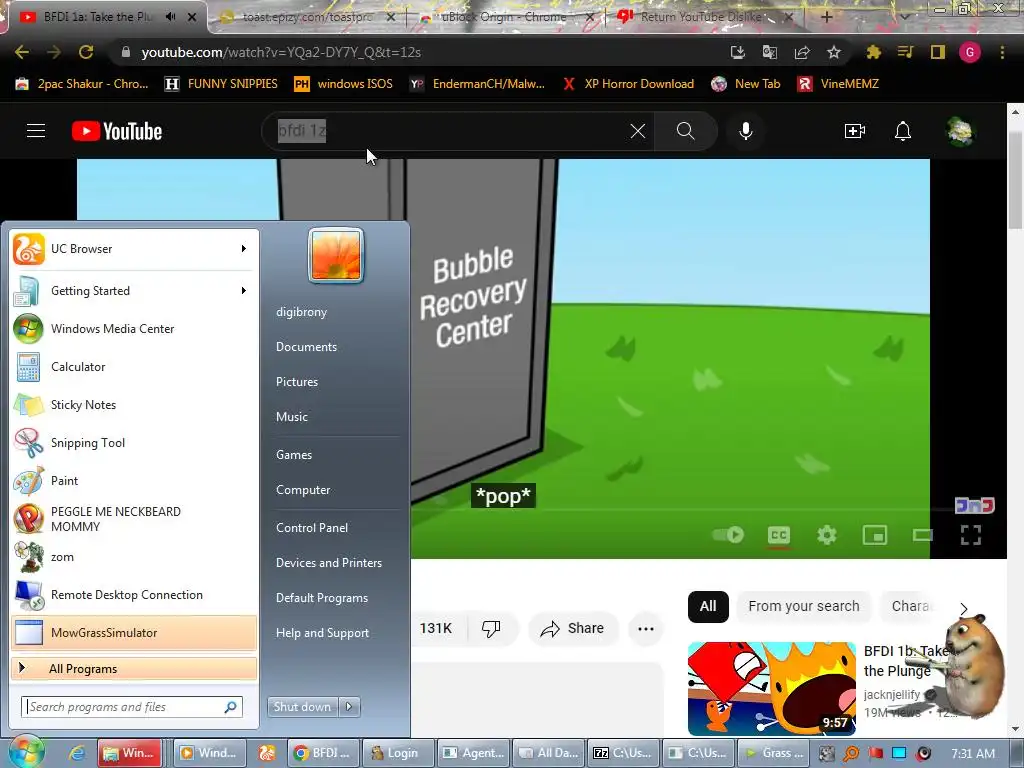Open the YouTube guide hamburger menu

[x=36, y=131]
